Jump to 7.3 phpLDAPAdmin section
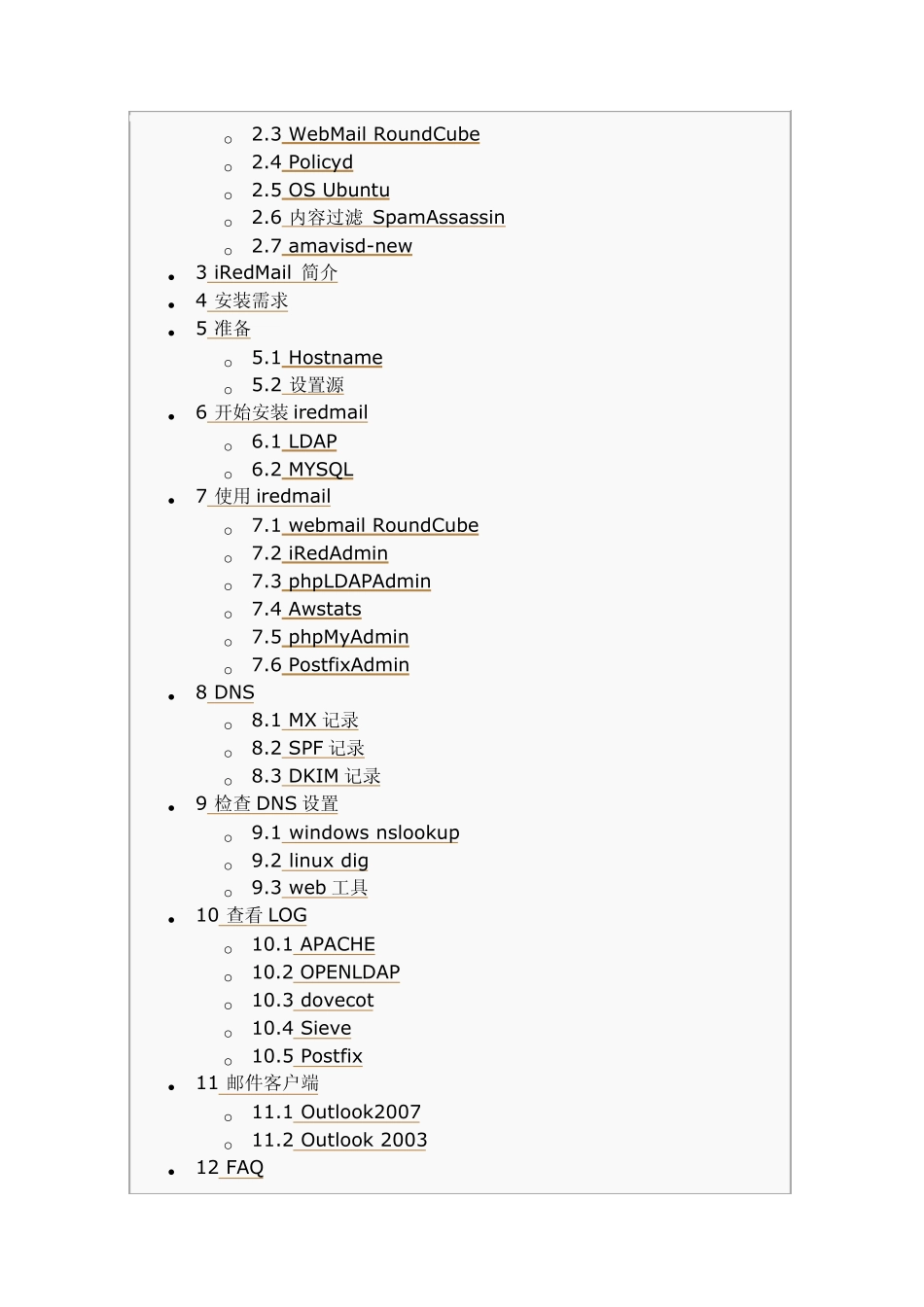The height and width of the screenshot is (1307, 924). (x=341, y=582)
